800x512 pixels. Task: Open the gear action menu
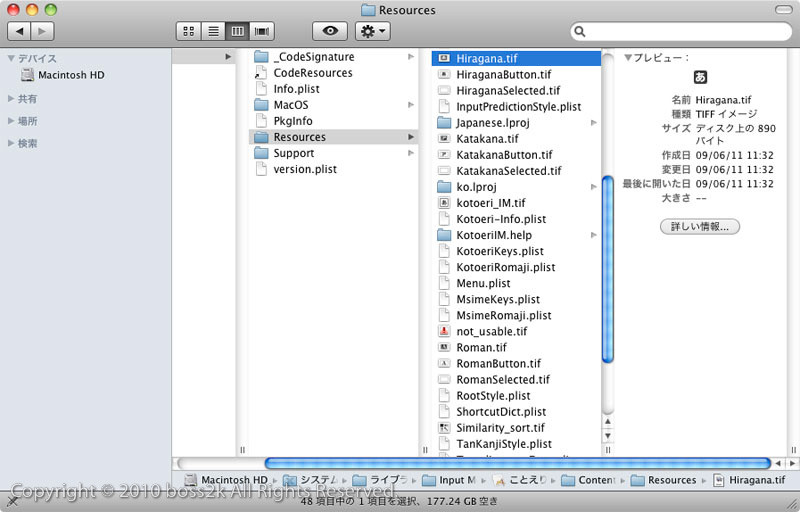point(373,32)
